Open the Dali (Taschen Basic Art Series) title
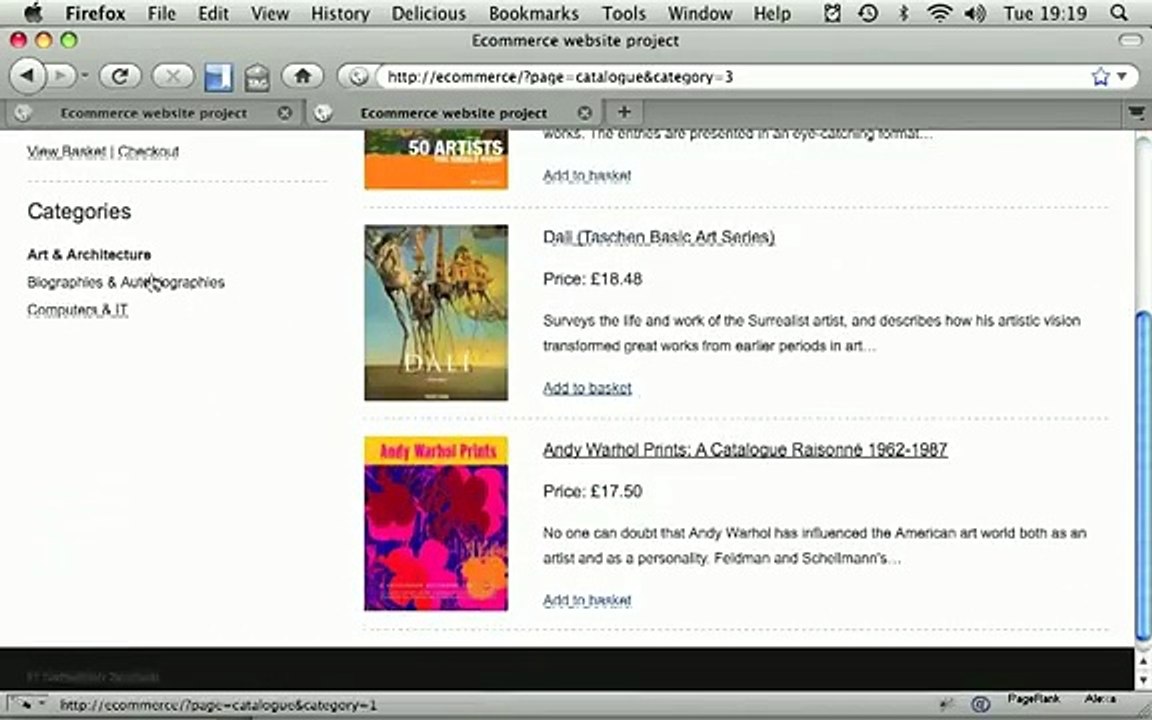 pos(658,237)
